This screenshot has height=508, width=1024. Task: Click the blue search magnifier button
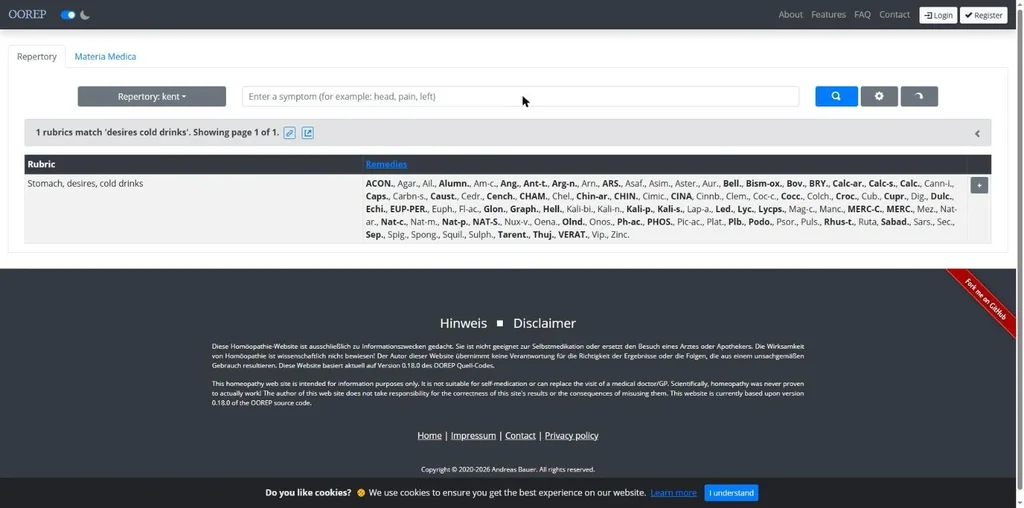coord(836,96)
